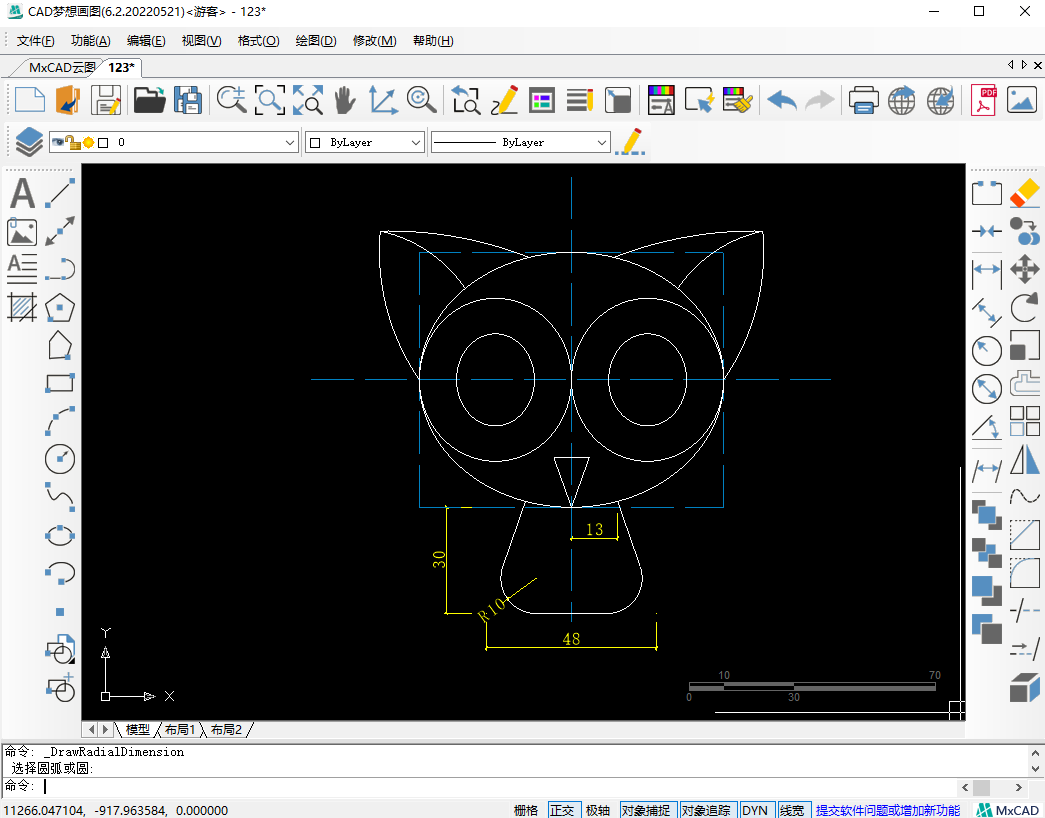Select the Rectangle tool
The height and width of the screenshot is (818, 1045).
point(60,383)
